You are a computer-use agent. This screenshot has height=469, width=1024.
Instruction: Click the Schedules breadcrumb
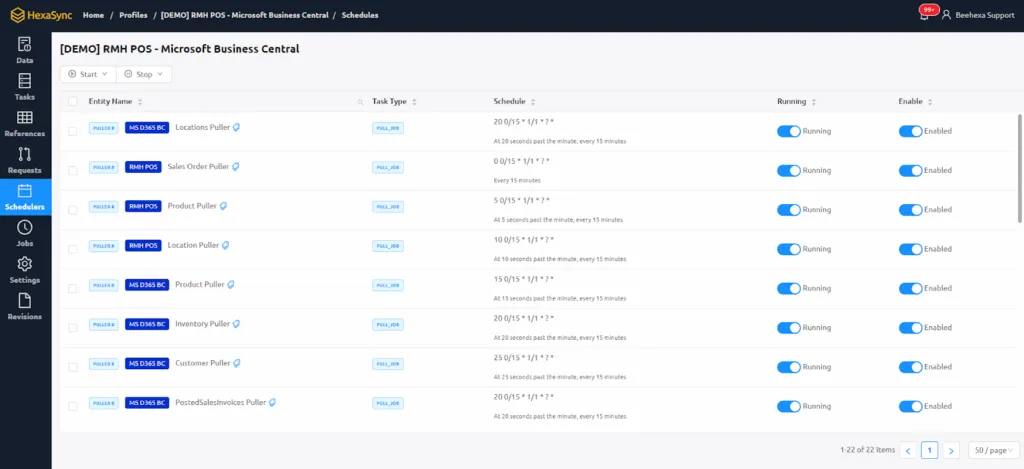click(360, 15)
